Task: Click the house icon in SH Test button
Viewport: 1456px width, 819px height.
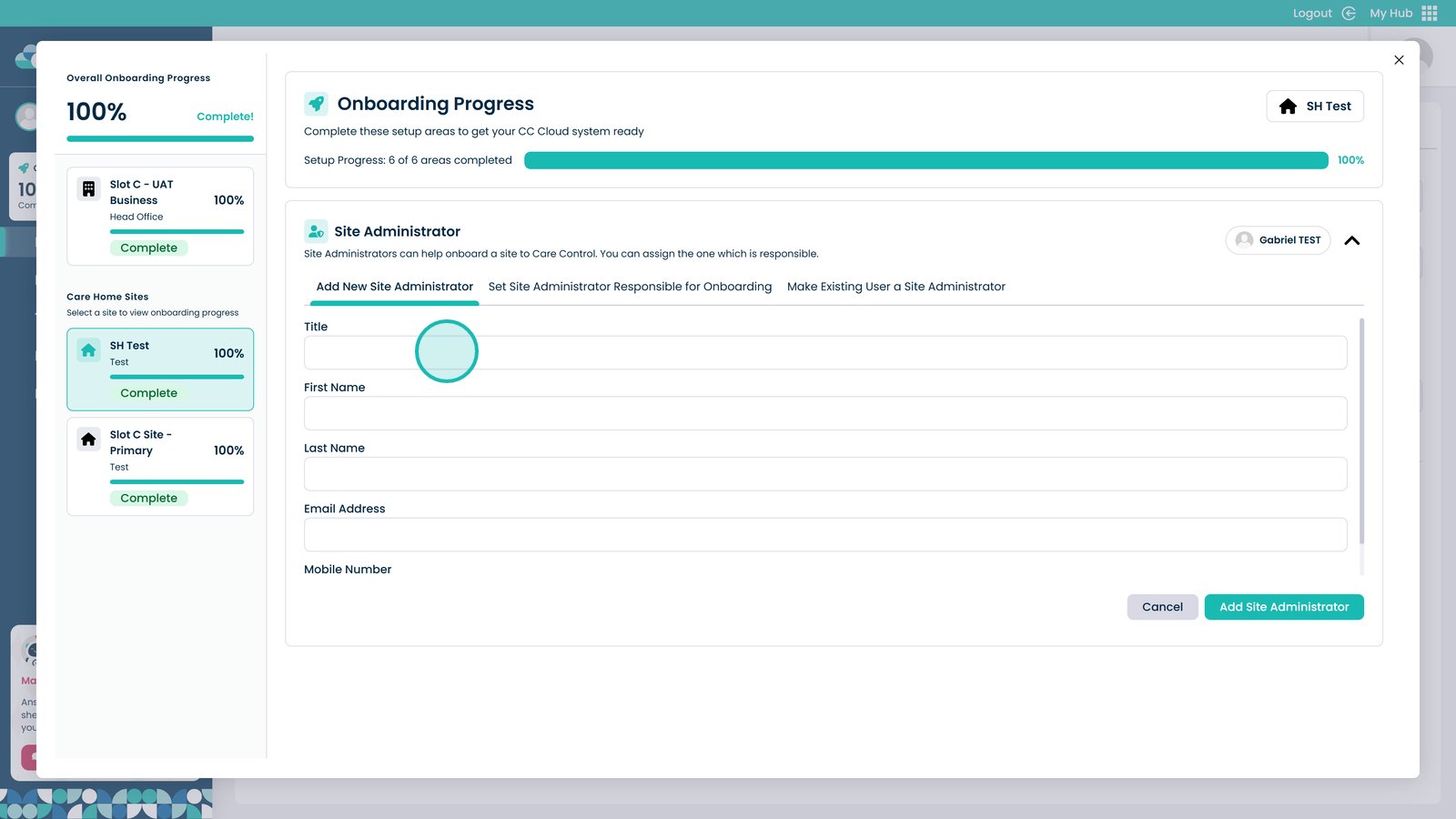Action: (1288, 106)
